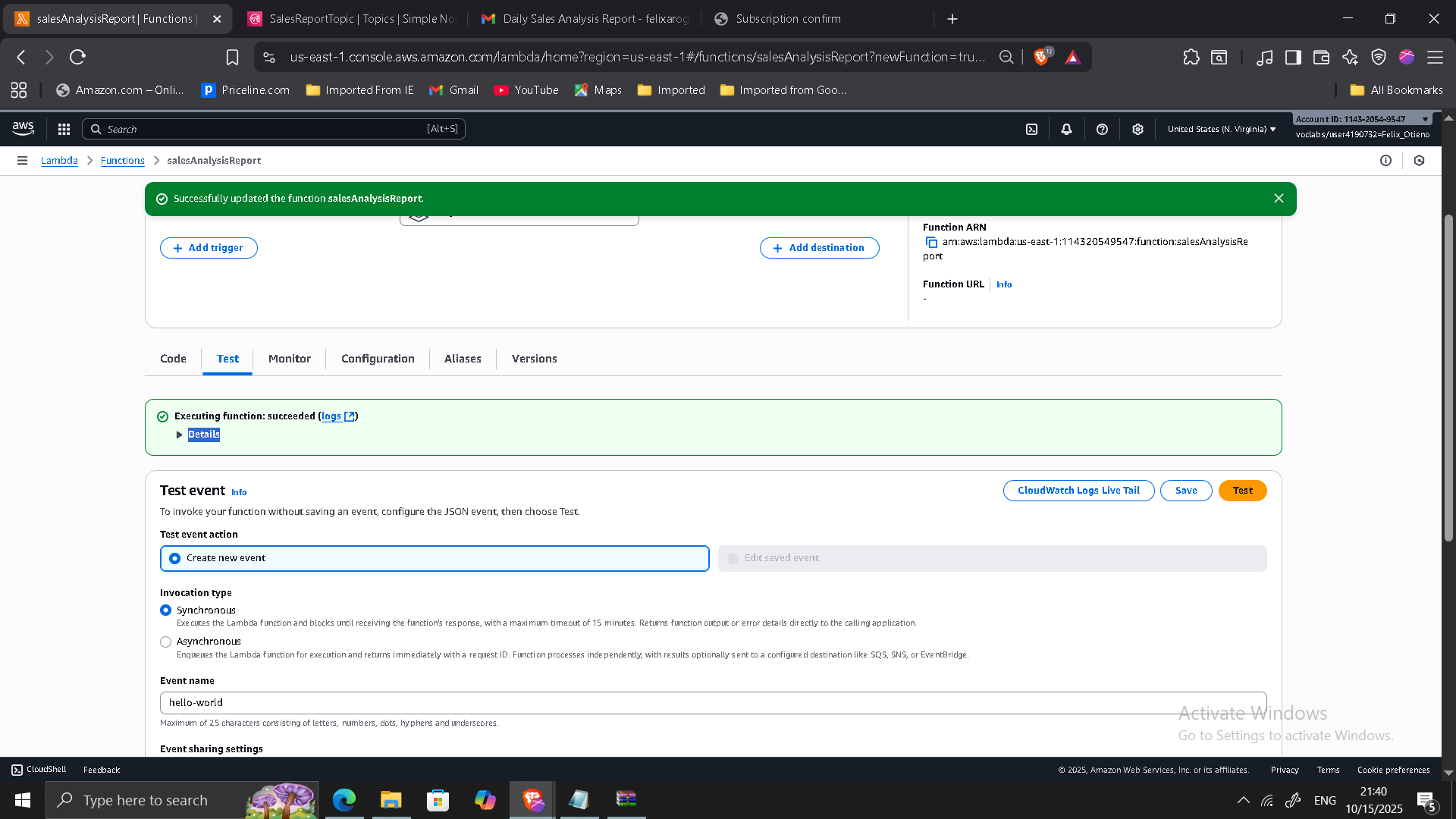
Task: Select the Asynchronous invocation type
Action: coord(165,642)
